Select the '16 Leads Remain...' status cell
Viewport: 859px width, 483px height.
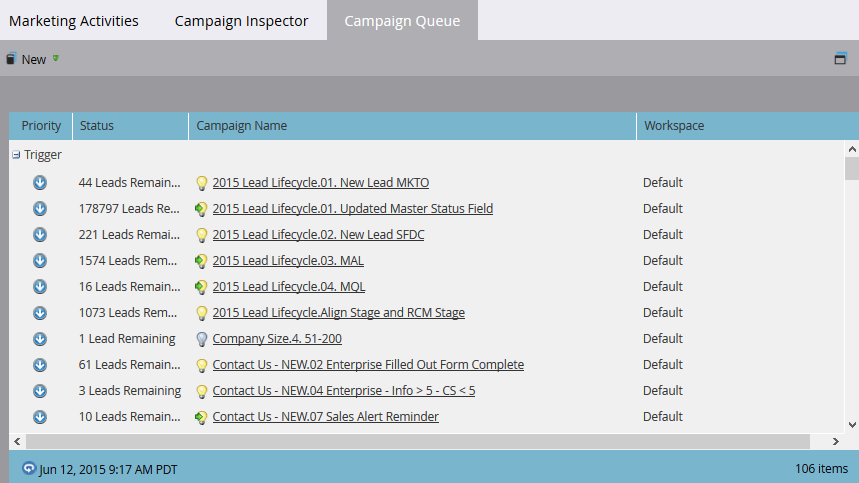[x=129, y=286]
